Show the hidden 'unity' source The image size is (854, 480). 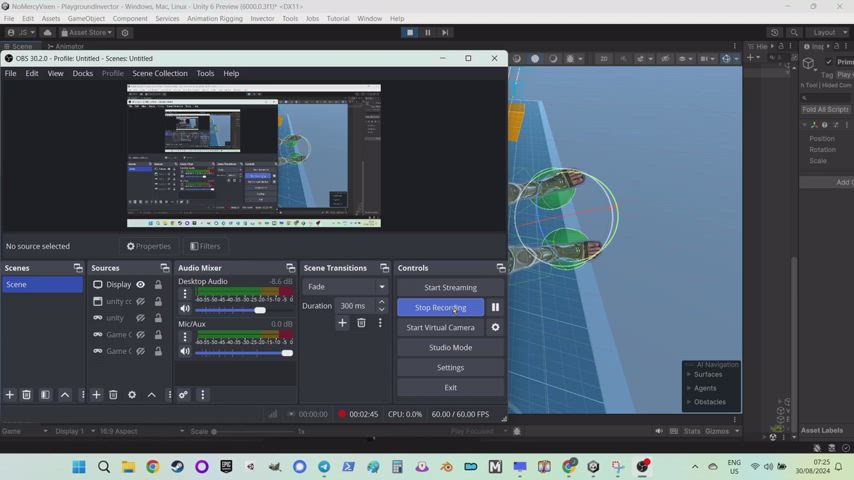point(141,318)
